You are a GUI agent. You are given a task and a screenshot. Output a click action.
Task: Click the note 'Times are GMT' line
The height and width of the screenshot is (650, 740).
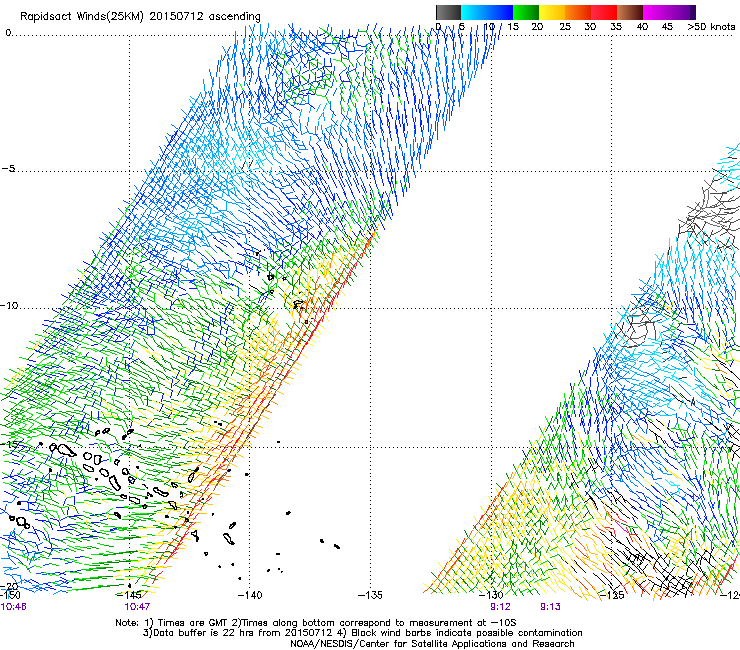click(316, 623)
